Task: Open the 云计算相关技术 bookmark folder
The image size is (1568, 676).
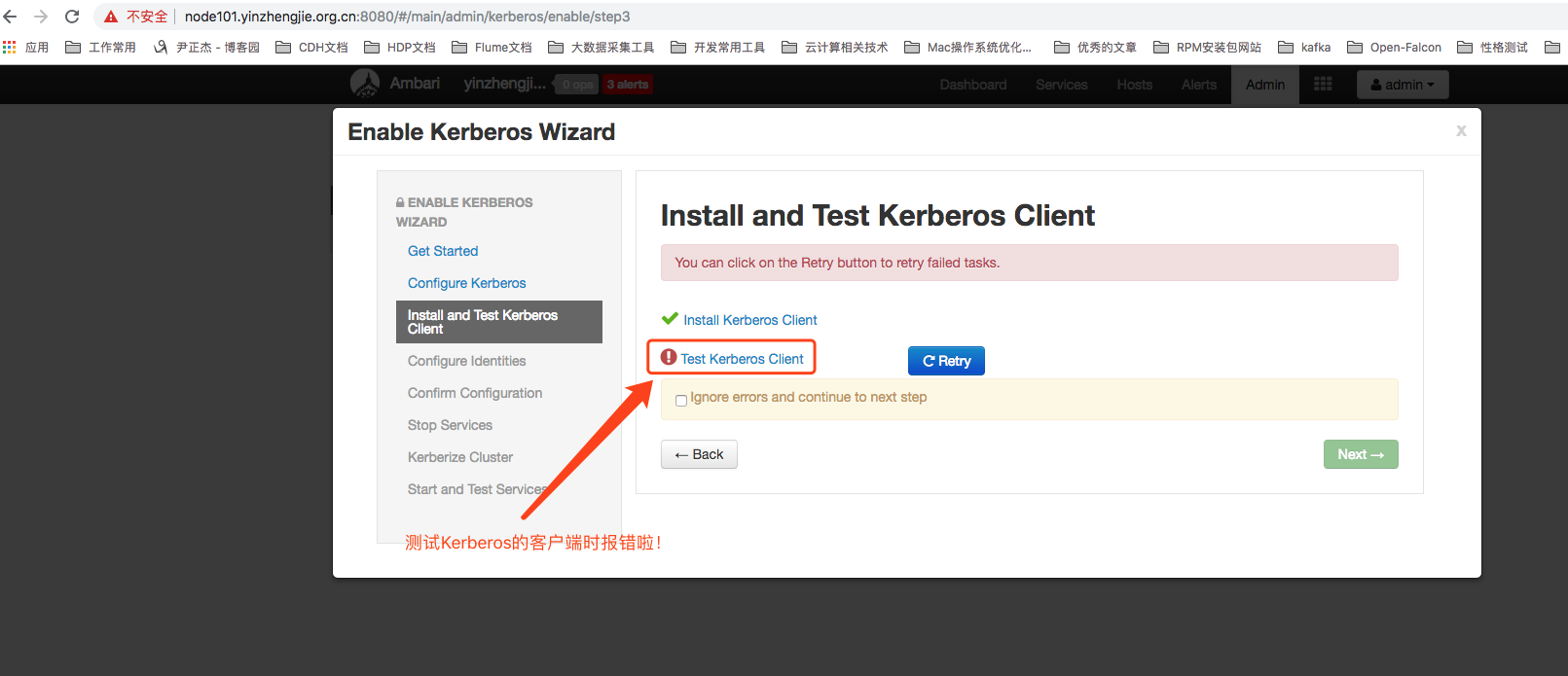Action: pos(835,47)
